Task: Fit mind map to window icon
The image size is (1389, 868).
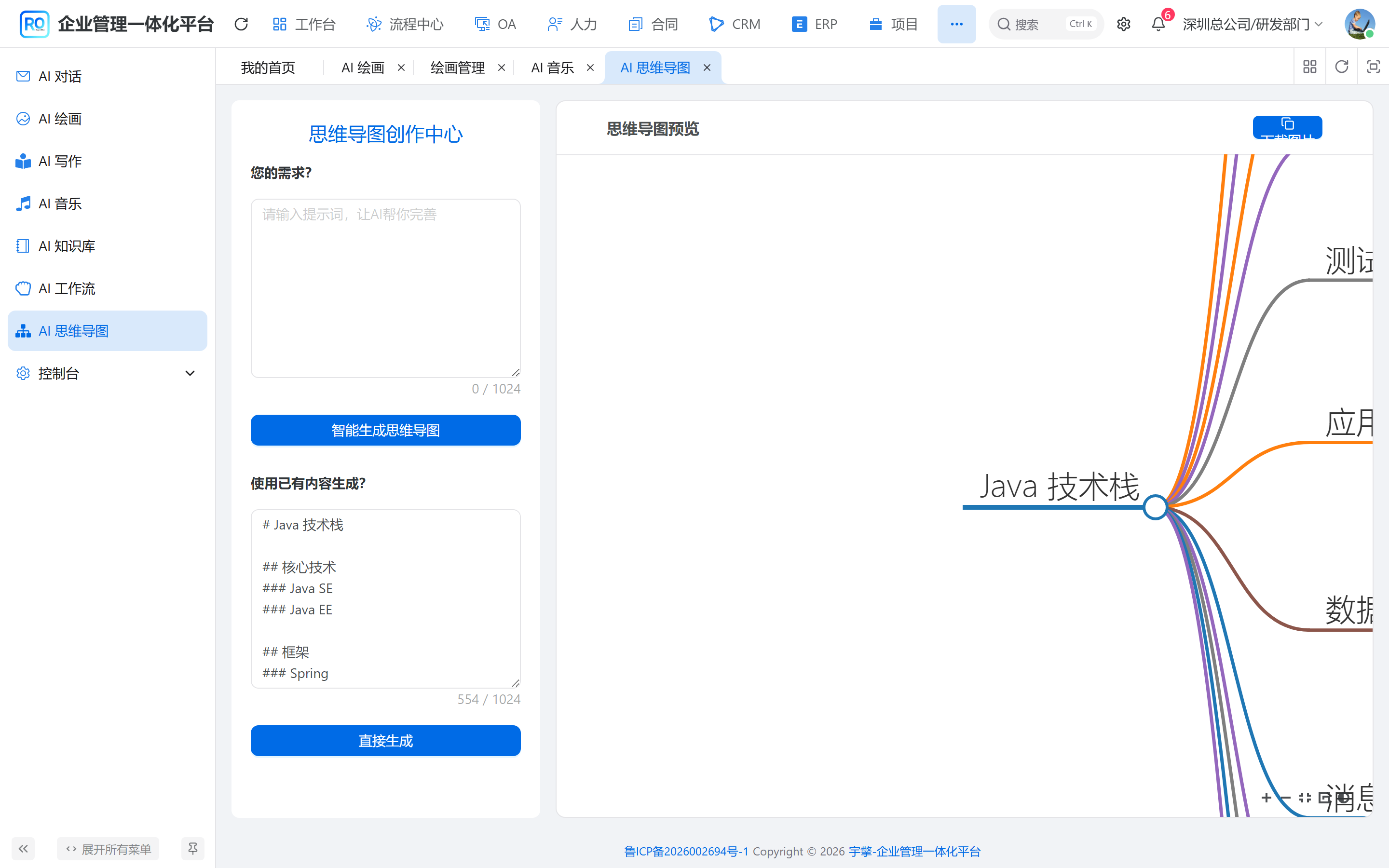Action: click(1305, 798)
